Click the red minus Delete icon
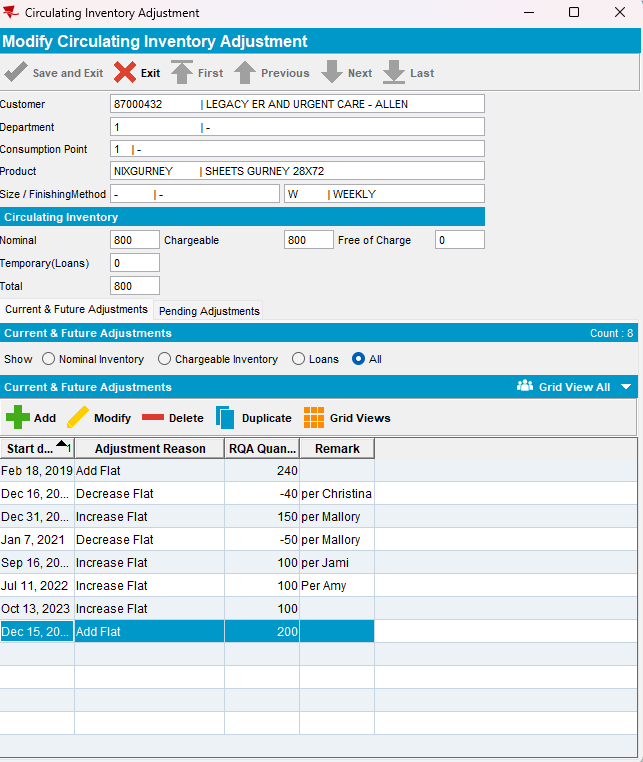 [x=153, y=418]
